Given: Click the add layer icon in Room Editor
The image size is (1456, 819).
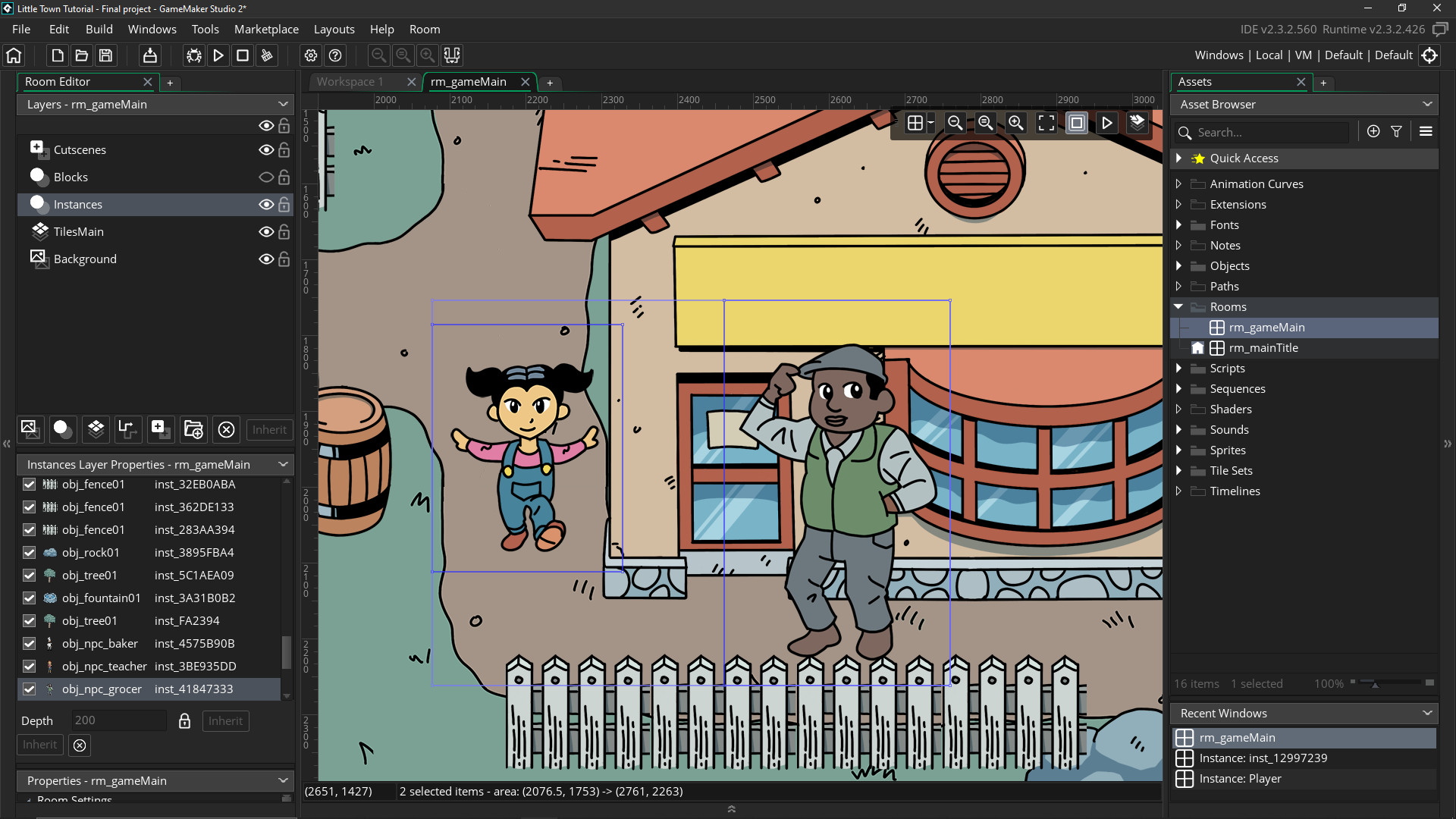Looking at the screenshot, I should point(158,429).
